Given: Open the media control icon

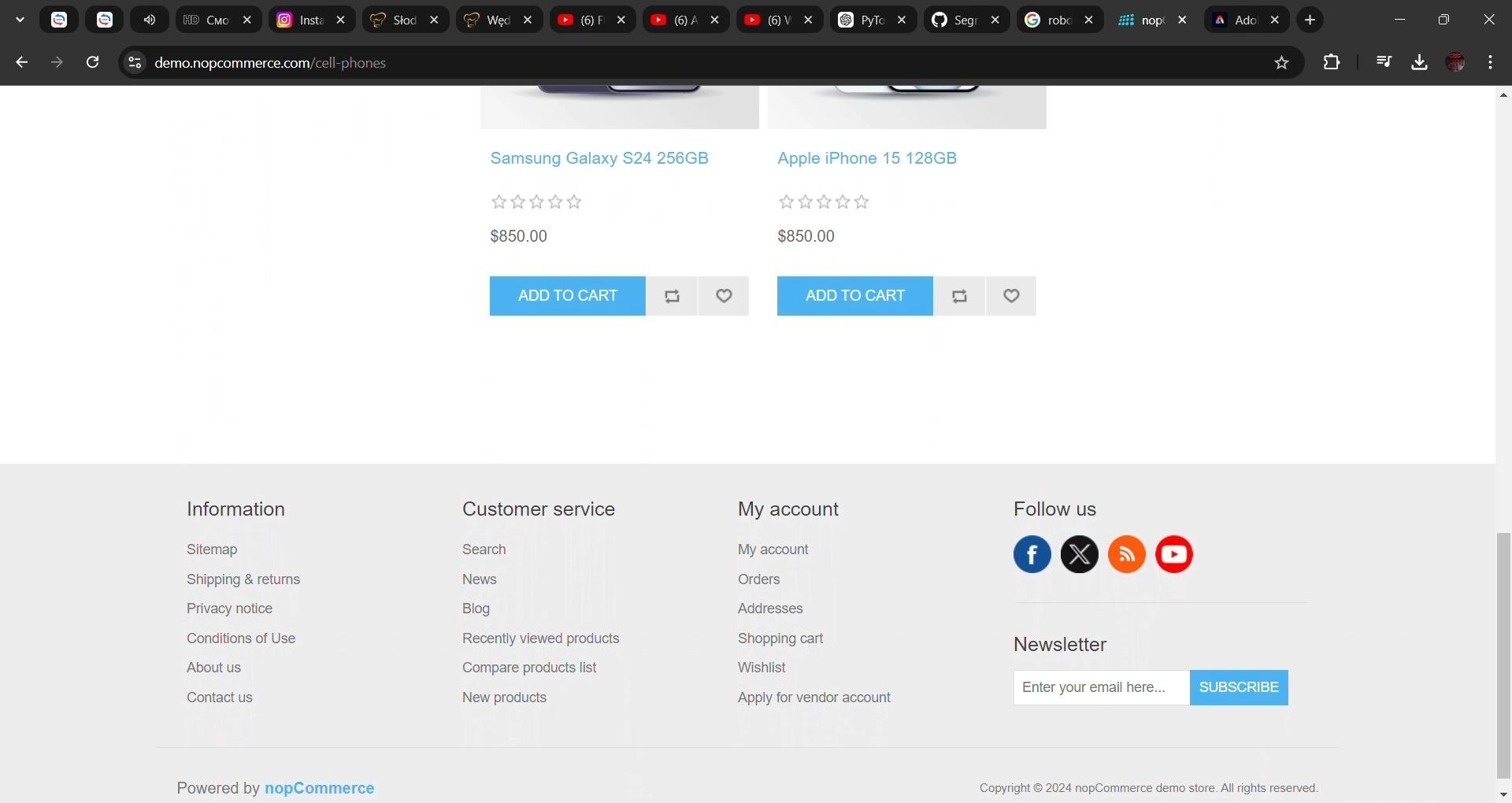Looking at the screenshot, I should [x=1384, y=62].
